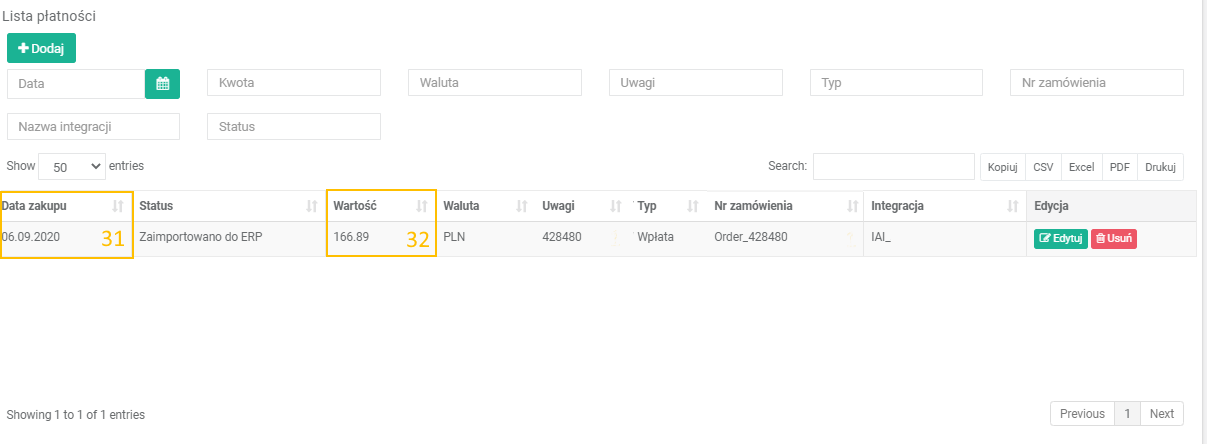Image resolution: width=1208 pixels, height=447 pixels.
Task: Sort by Typ column arrows
Action: point(692,206)
